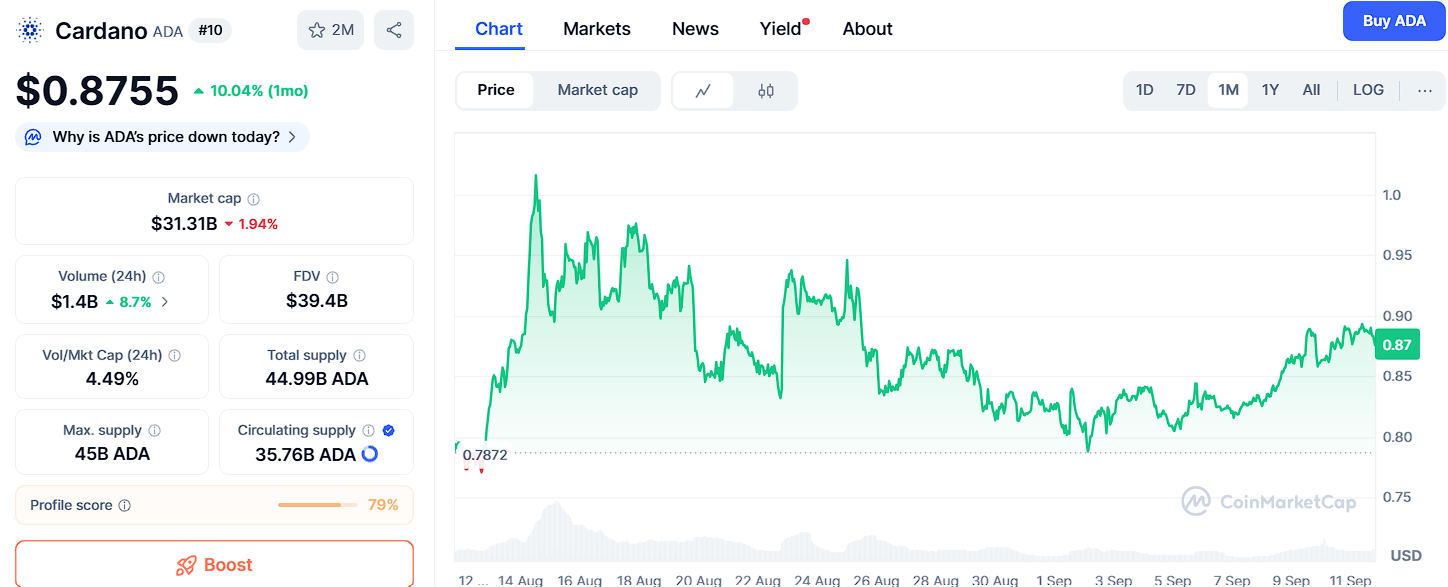The image size is (1448, 587).
Task: Click the info icon beside Circulating supply
Action: coord(368,430)
